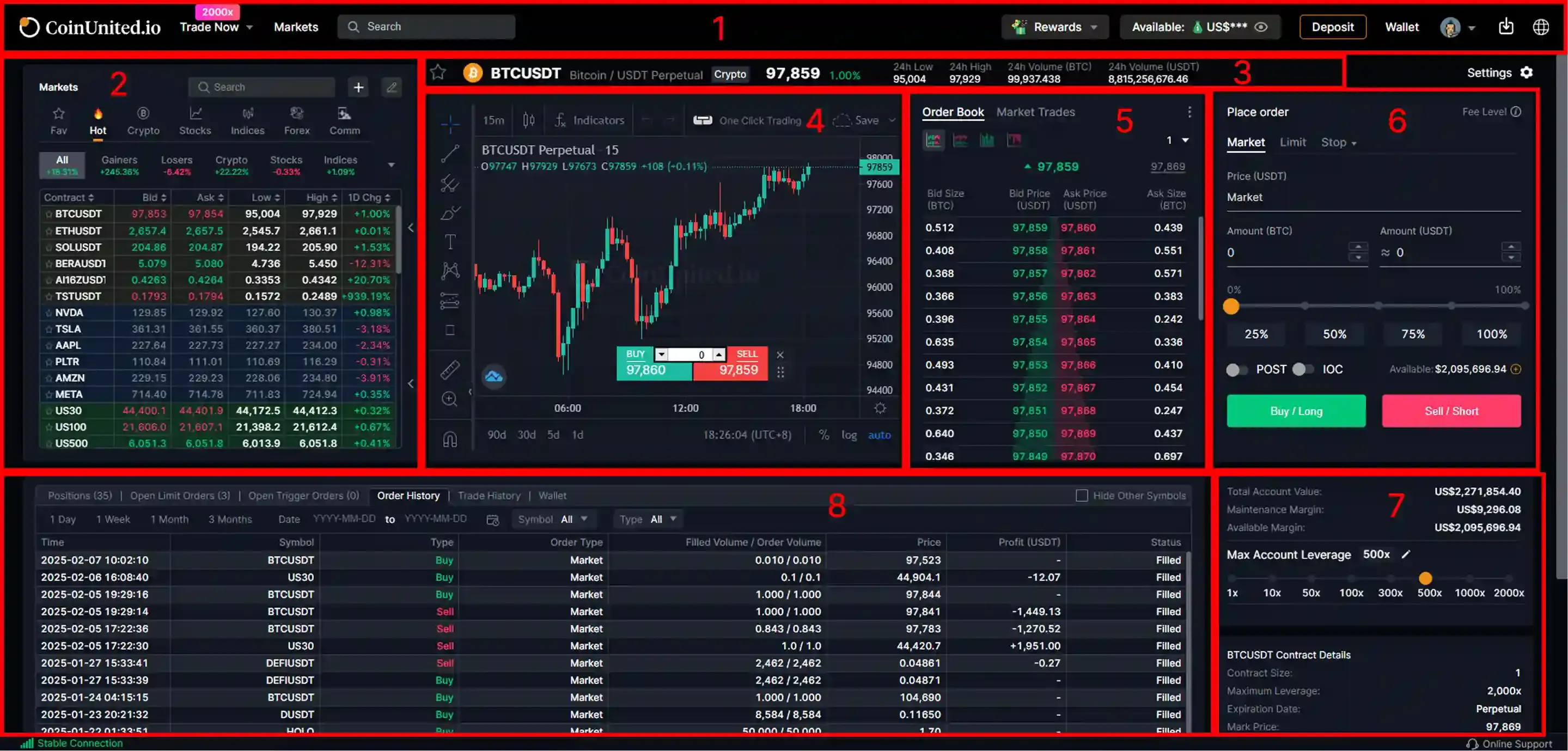Viewport: 1568px width, 751px height.
Task: Toggle log scale on chart
Action: pos(849,435)
